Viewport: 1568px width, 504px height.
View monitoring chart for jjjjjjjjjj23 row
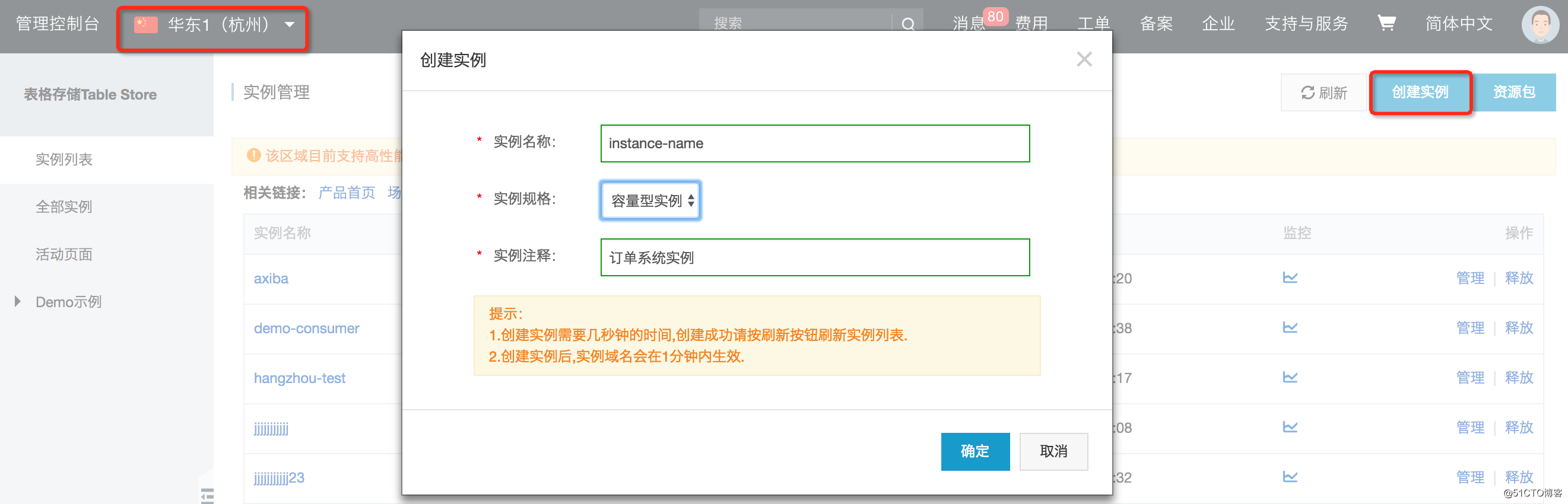(x=1290, y=477)
